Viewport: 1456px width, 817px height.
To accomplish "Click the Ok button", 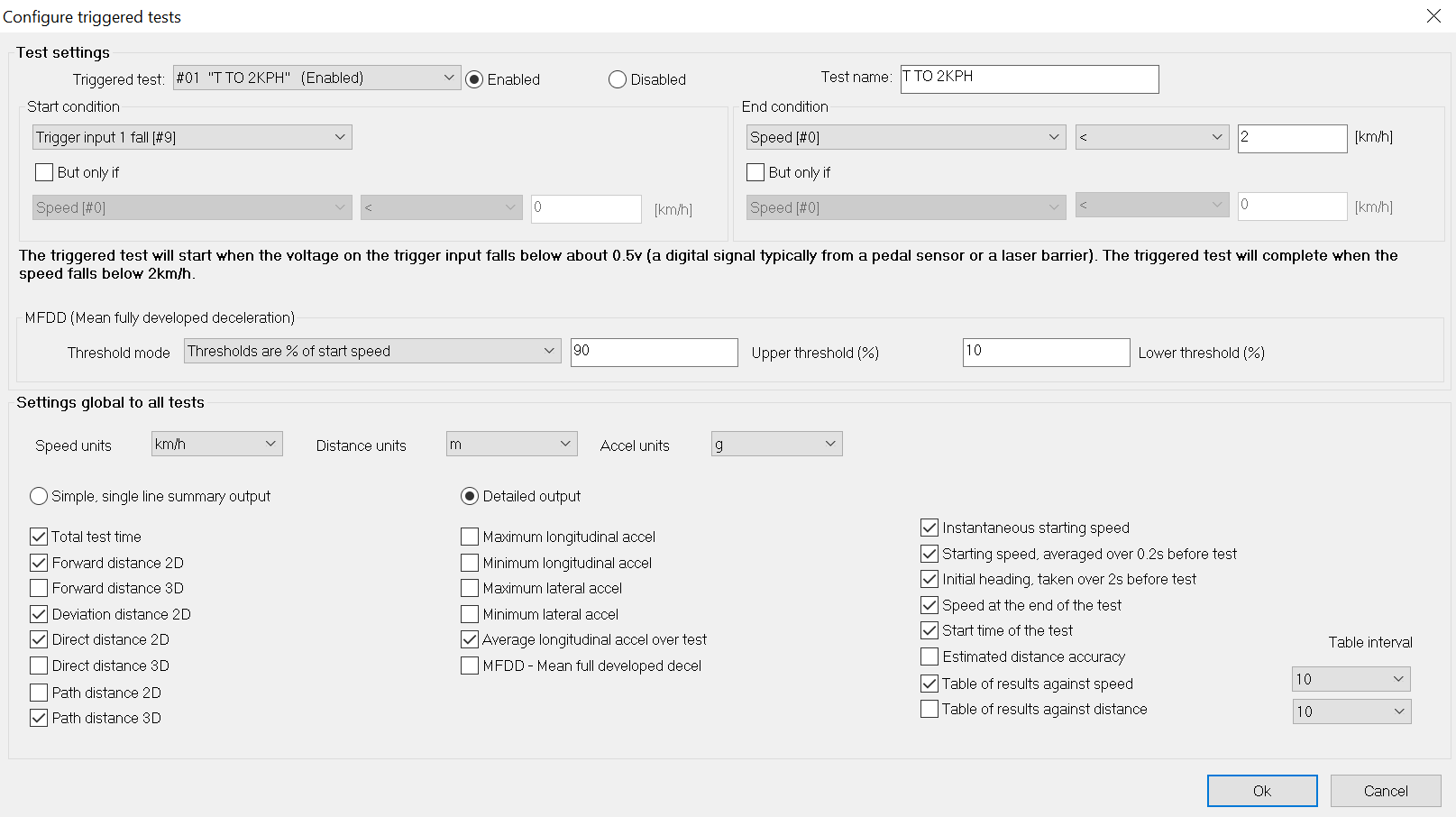I will pyautogui.click(x=1261, y=791).
